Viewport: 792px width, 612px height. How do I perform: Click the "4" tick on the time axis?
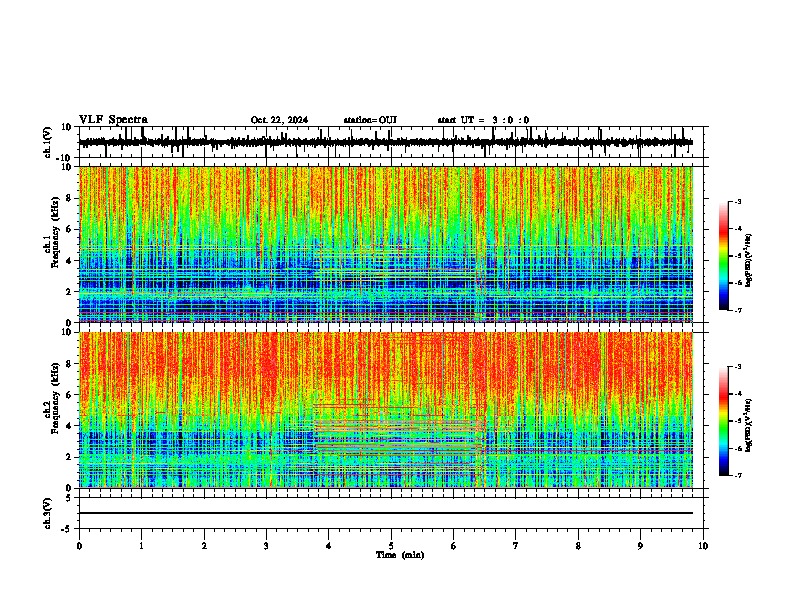[329, 546]
